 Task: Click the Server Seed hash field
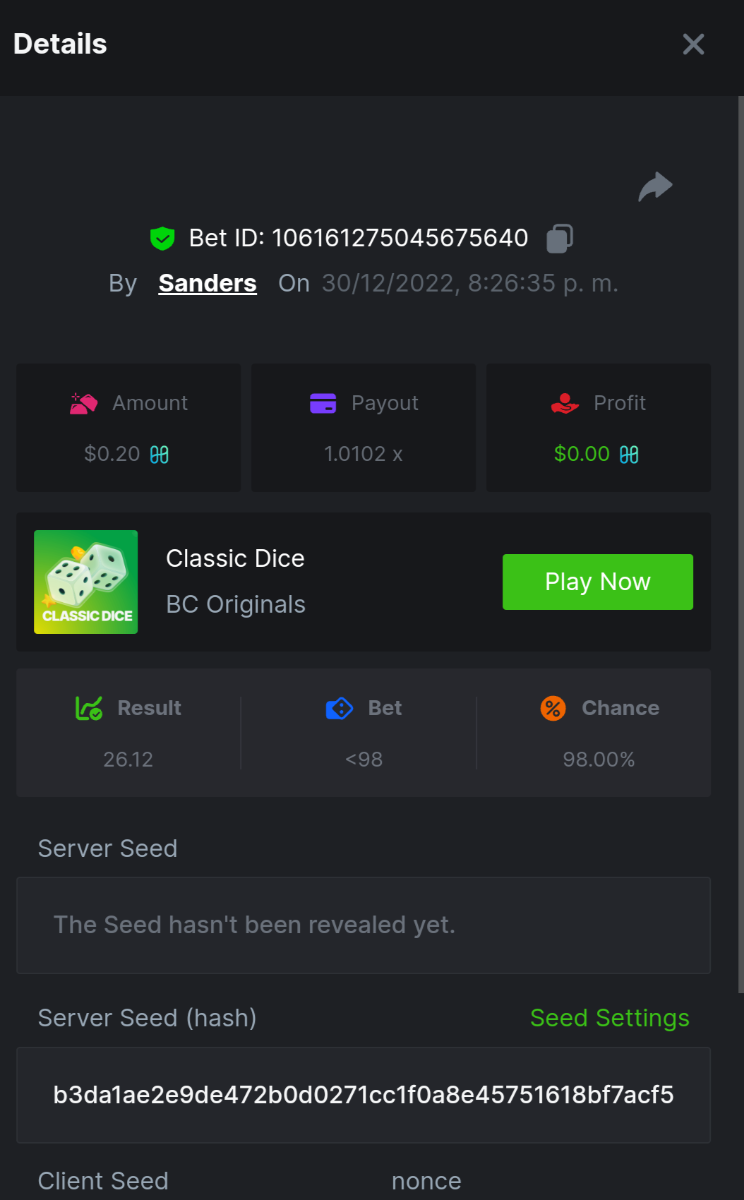(x=363, y=1095)
